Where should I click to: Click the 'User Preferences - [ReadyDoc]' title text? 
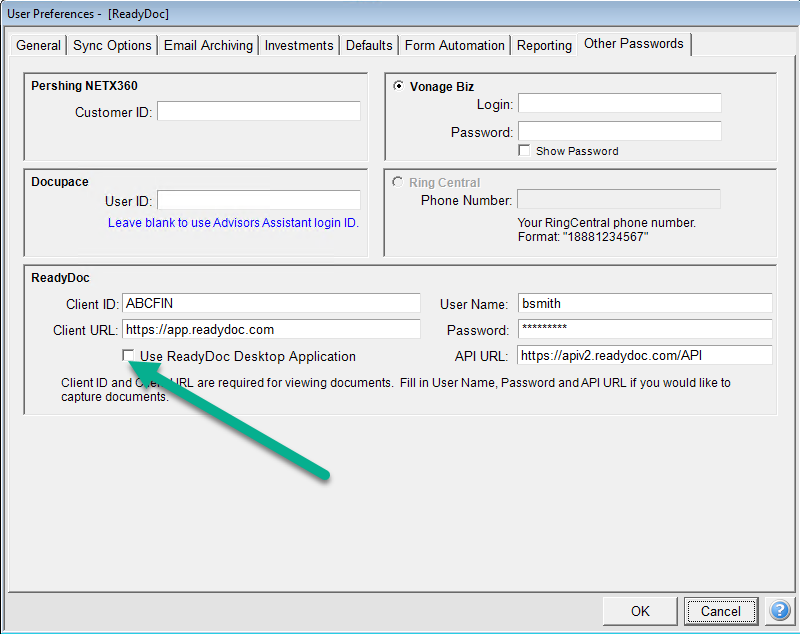click(x=88, y=14)
